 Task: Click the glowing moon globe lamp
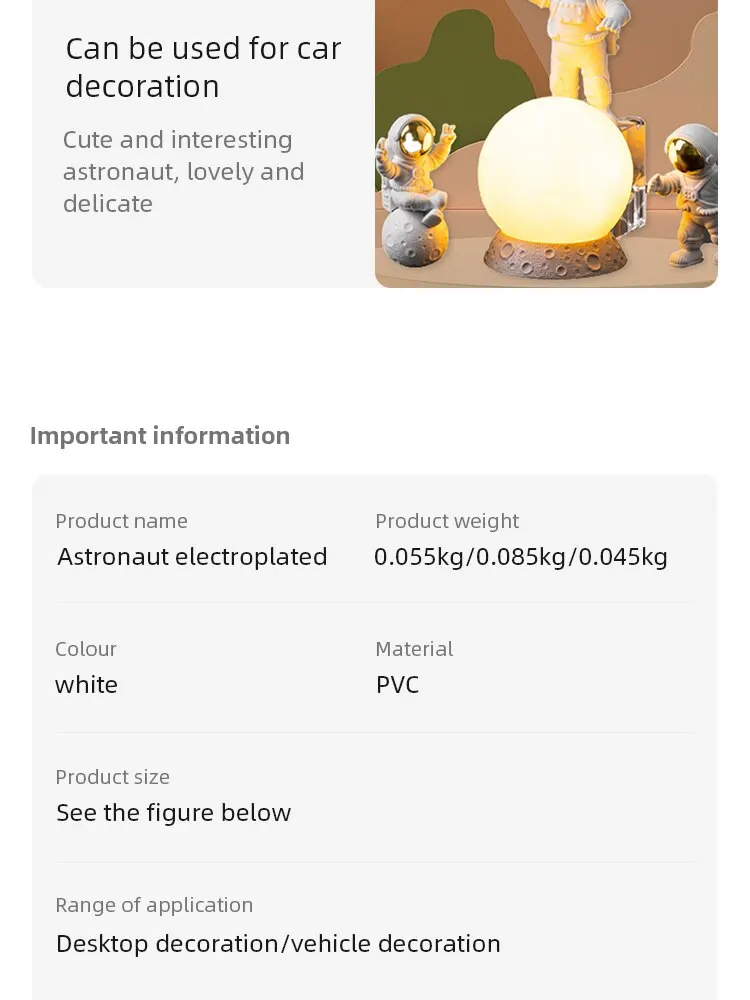(x=554, y=188)
